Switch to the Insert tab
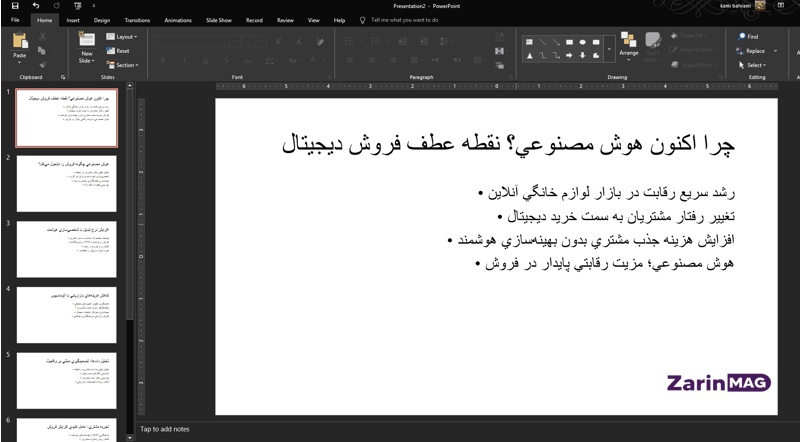800x442 pixels. click(x=72, y=20)
